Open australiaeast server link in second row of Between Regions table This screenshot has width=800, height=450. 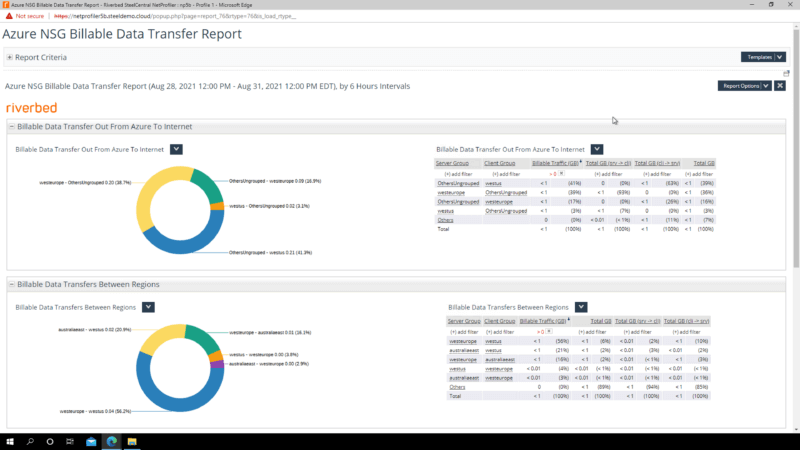464,351
